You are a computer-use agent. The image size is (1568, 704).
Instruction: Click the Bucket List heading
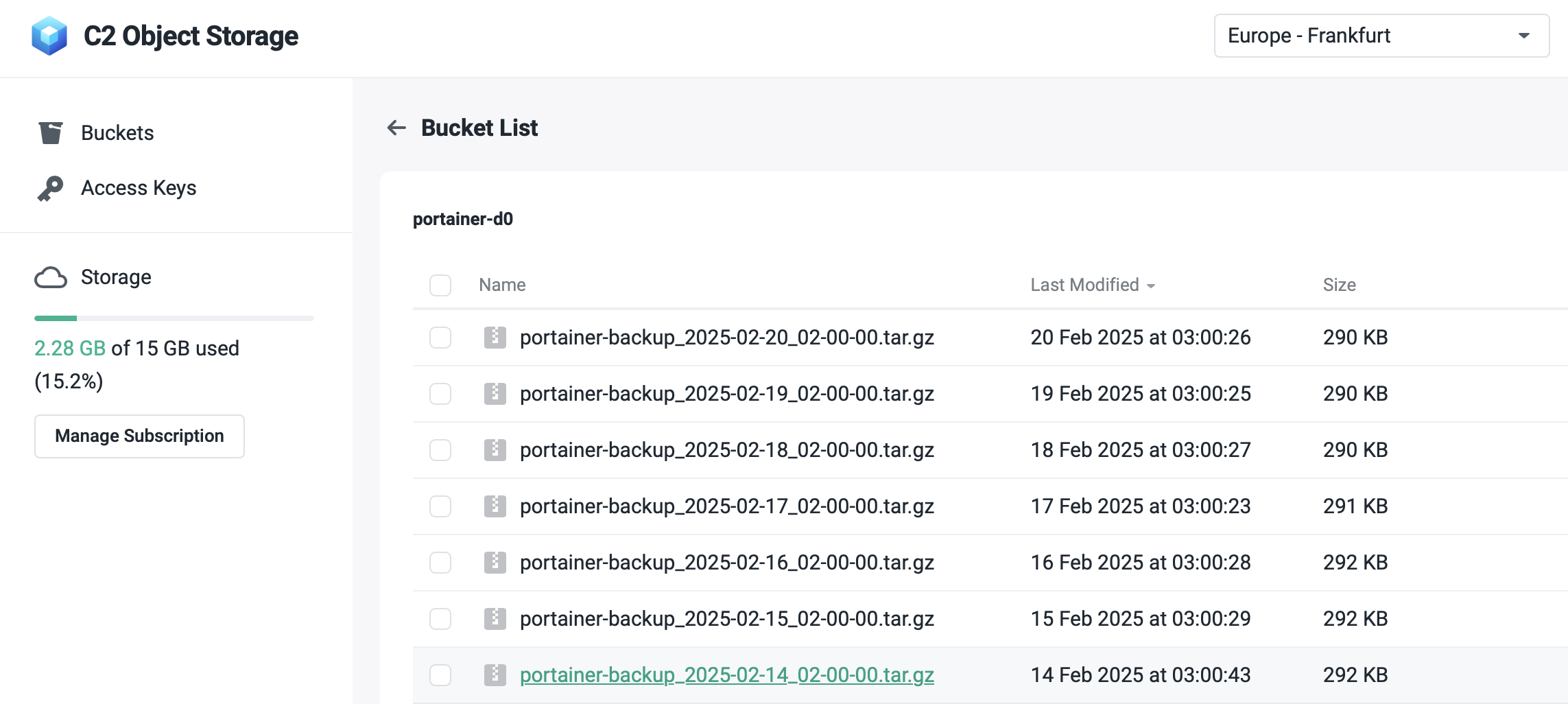[479, 128]
